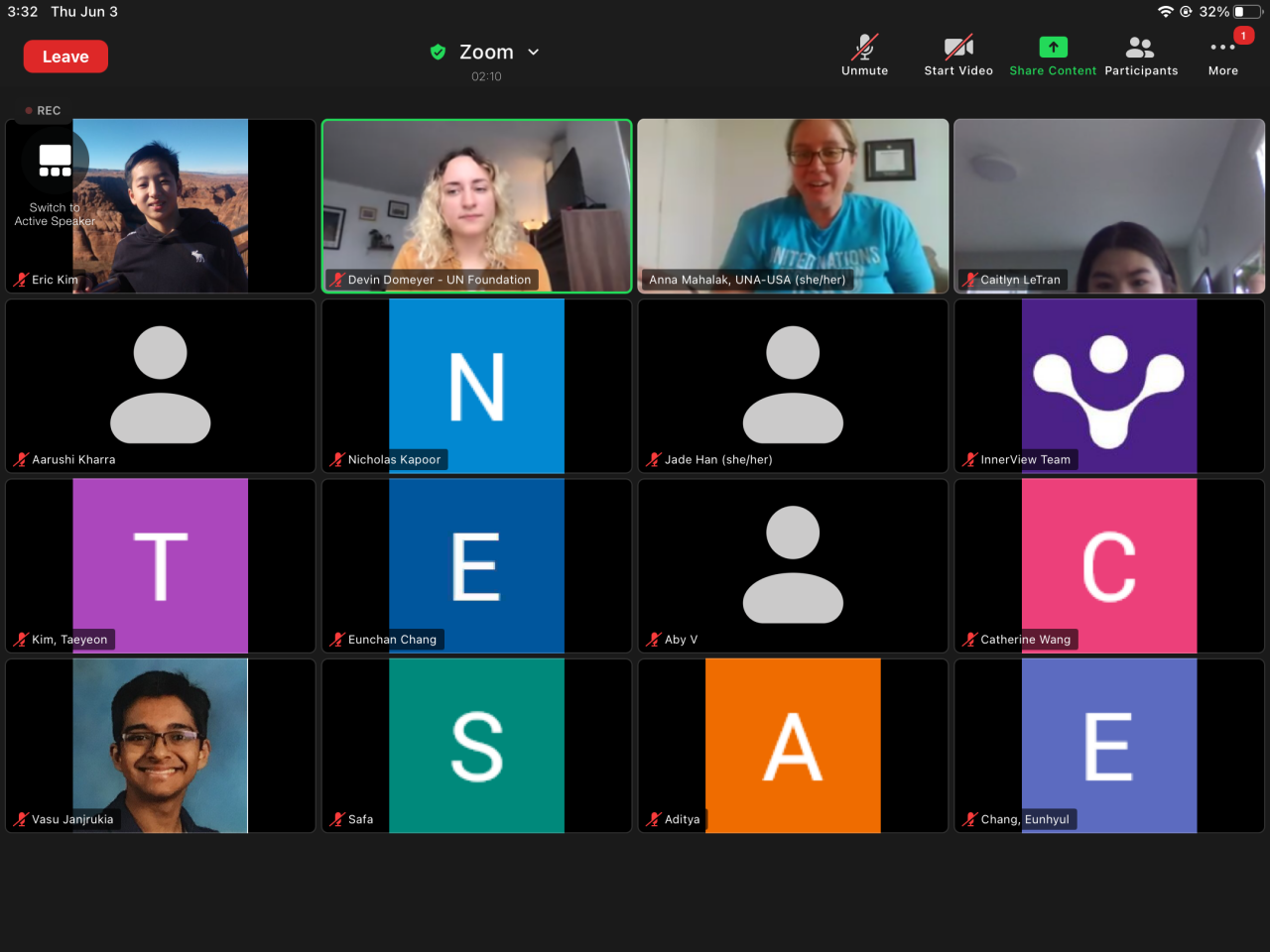Open Share Content option
This screenshot has width=1270, height=952.
(x=1053, y=56)
